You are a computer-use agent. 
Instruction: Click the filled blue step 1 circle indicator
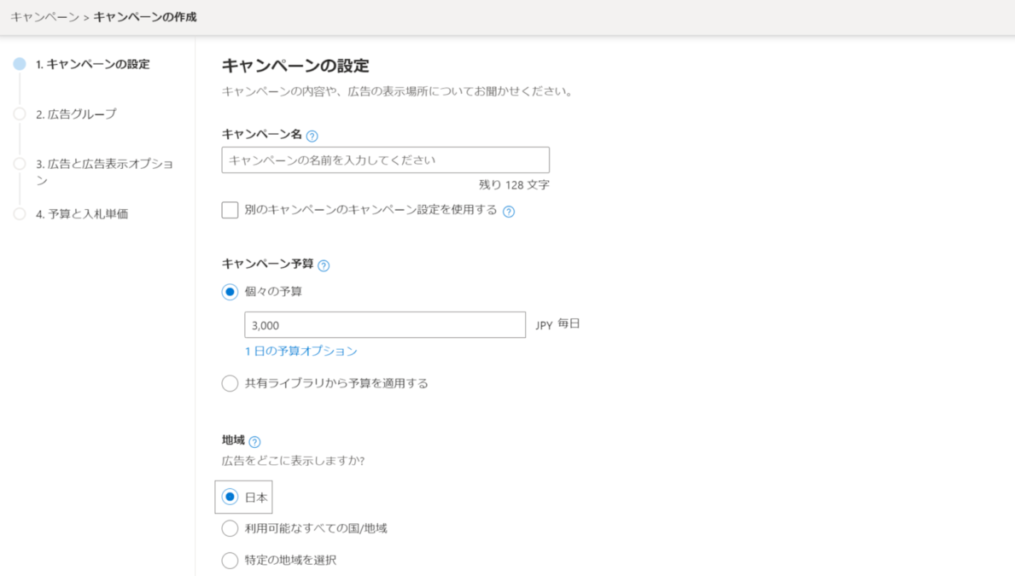click(x=19, y=64)
